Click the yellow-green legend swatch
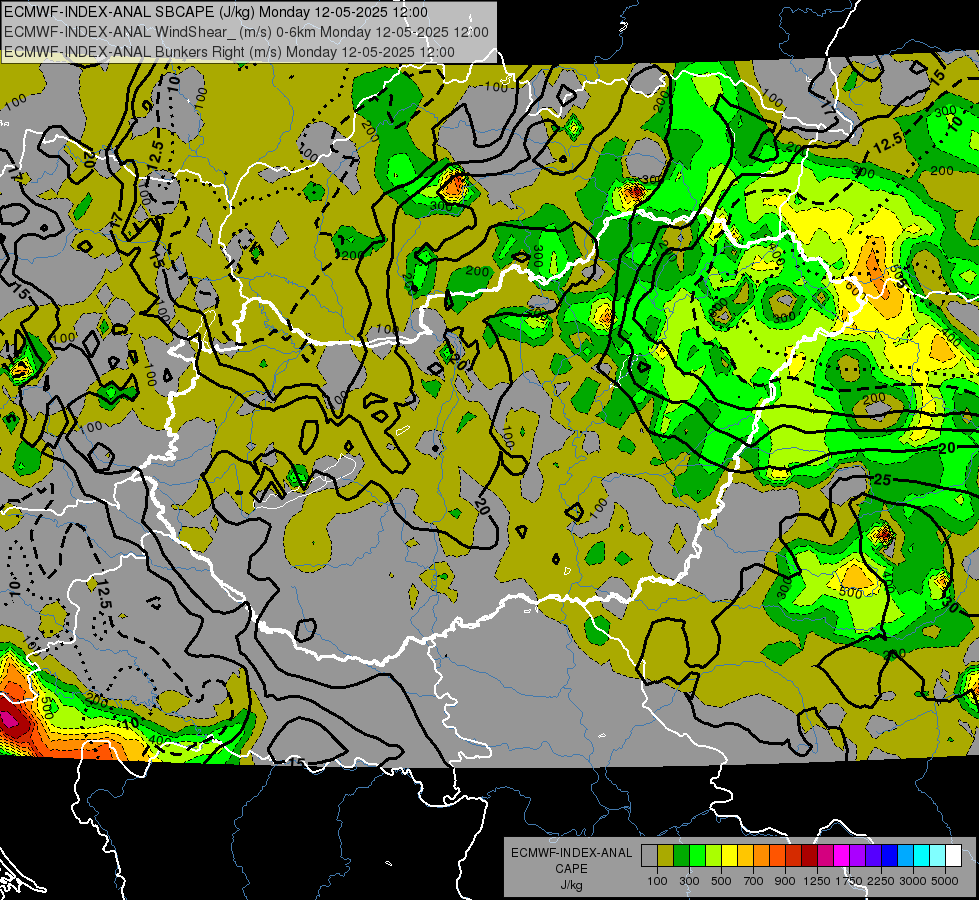 tap(714, 856)
